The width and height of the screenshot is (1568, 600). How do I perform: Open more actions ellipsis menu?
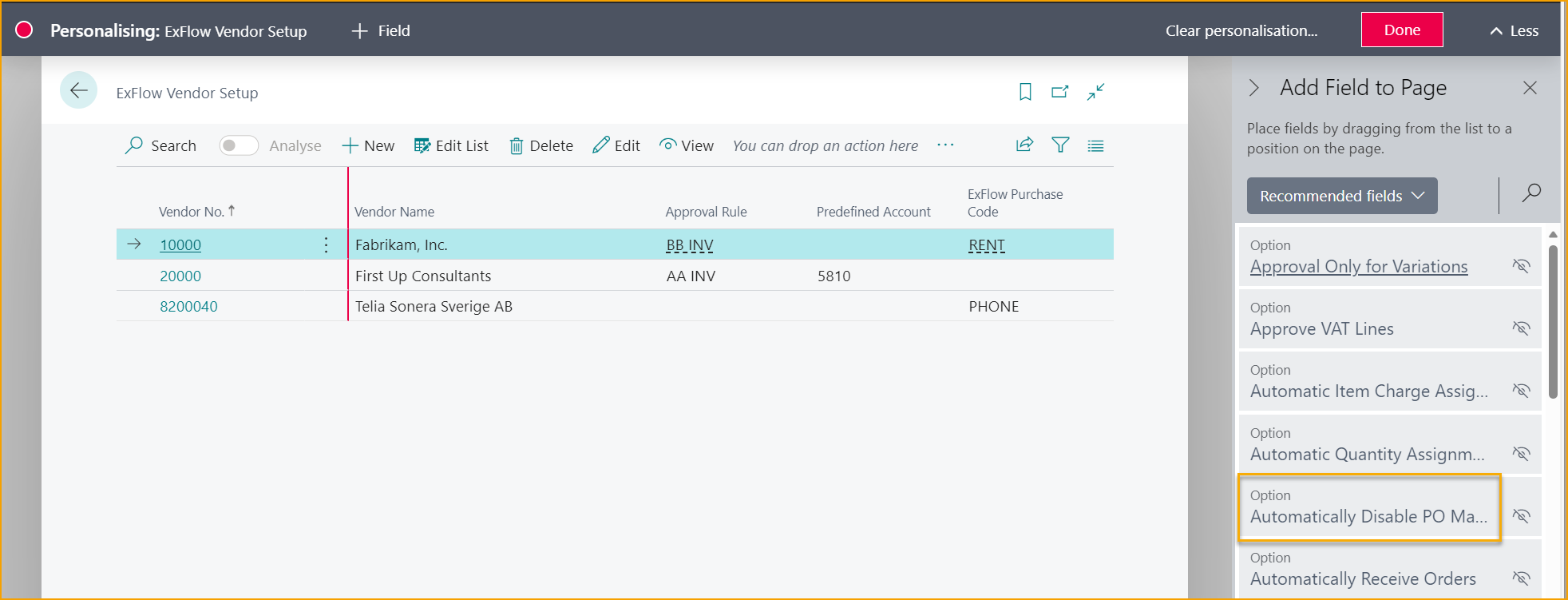click(945, 145)
